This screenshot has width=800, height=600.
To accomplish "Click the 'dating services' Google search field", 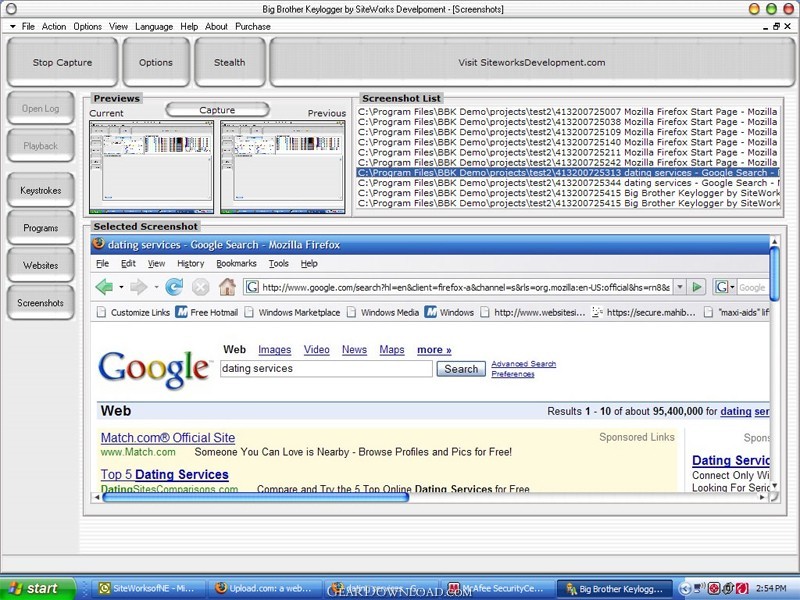I will coord(327,368).
